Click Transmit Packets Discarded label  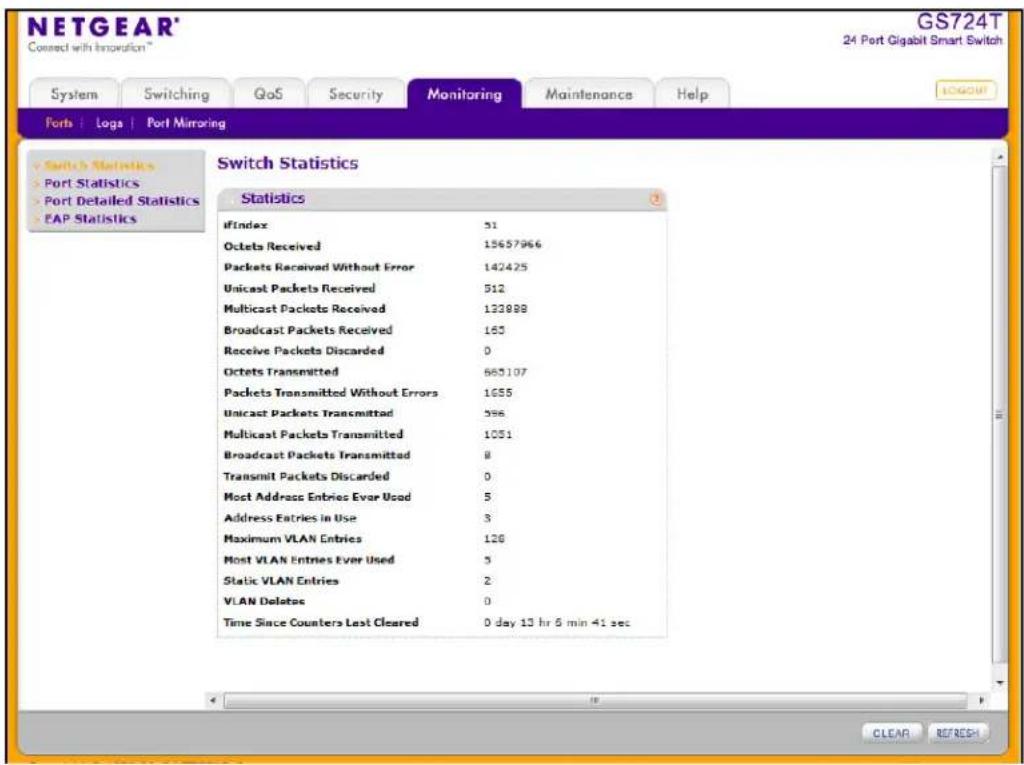point(306,476)
